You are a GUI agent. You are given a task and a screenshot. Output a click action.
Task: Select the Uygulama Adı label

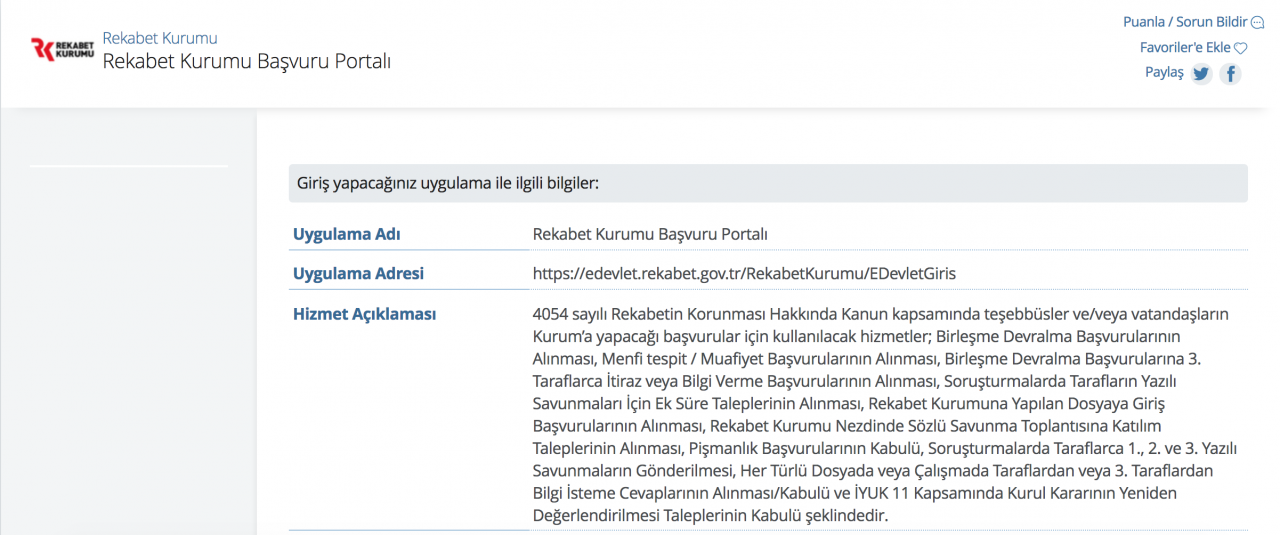[346, 234]
